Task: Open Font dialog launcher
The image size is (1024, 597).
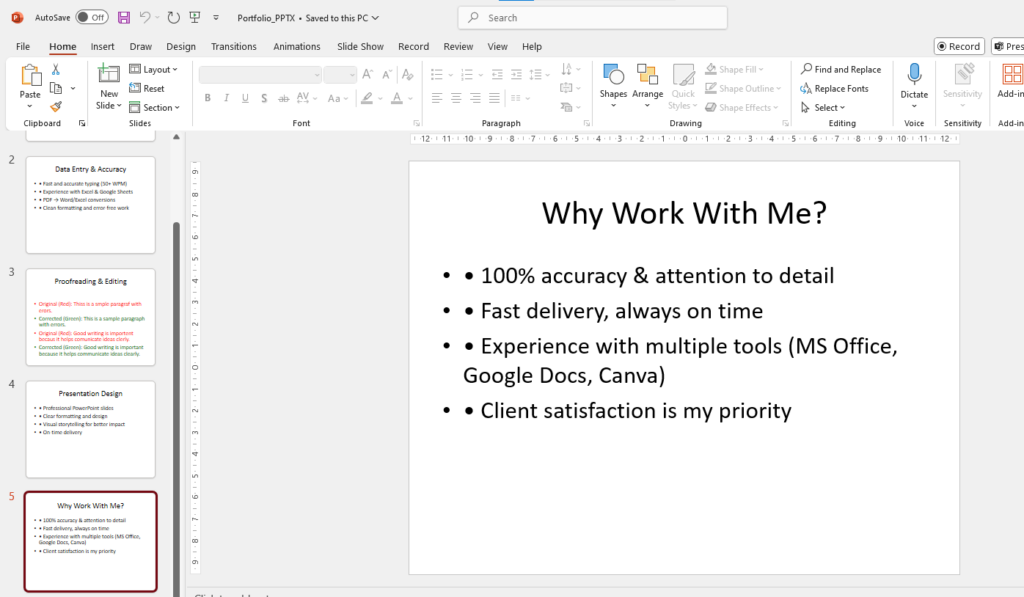Action: coord(417,123)
